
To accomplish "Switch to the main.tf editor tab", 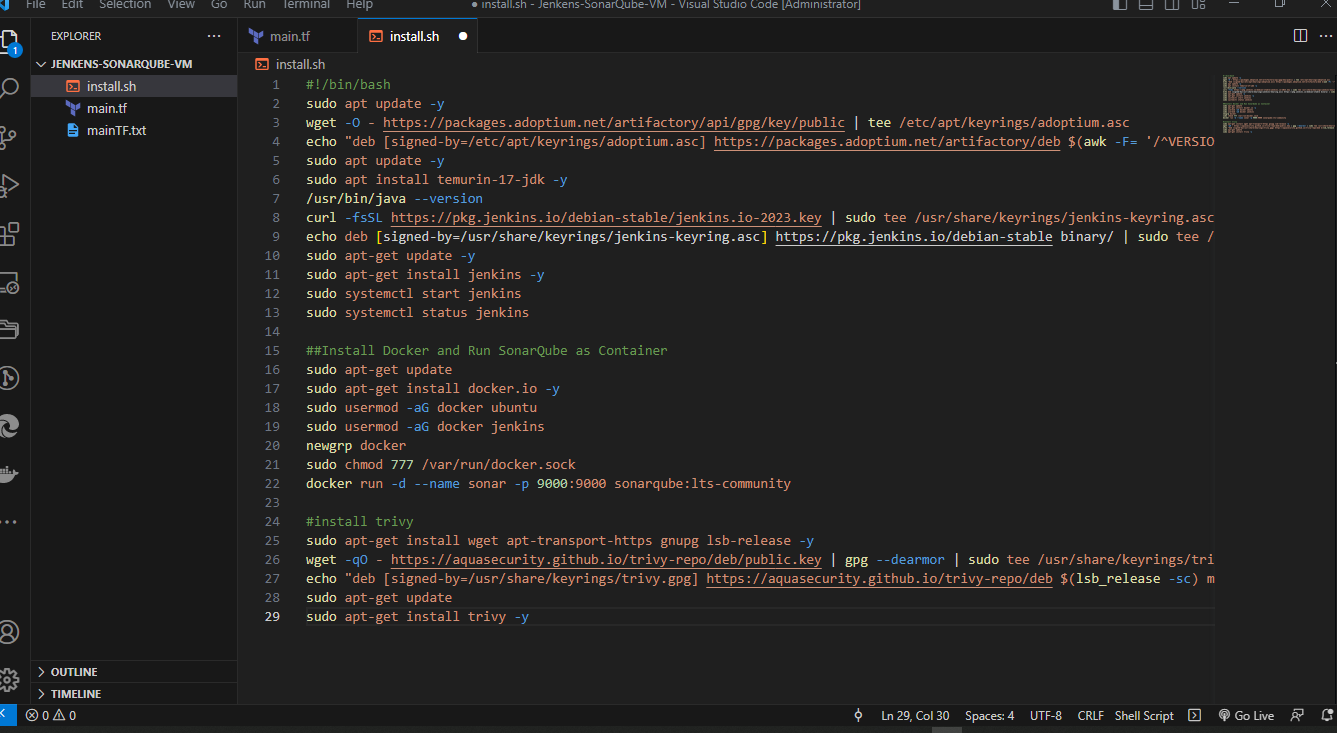I will pos(289,37).
